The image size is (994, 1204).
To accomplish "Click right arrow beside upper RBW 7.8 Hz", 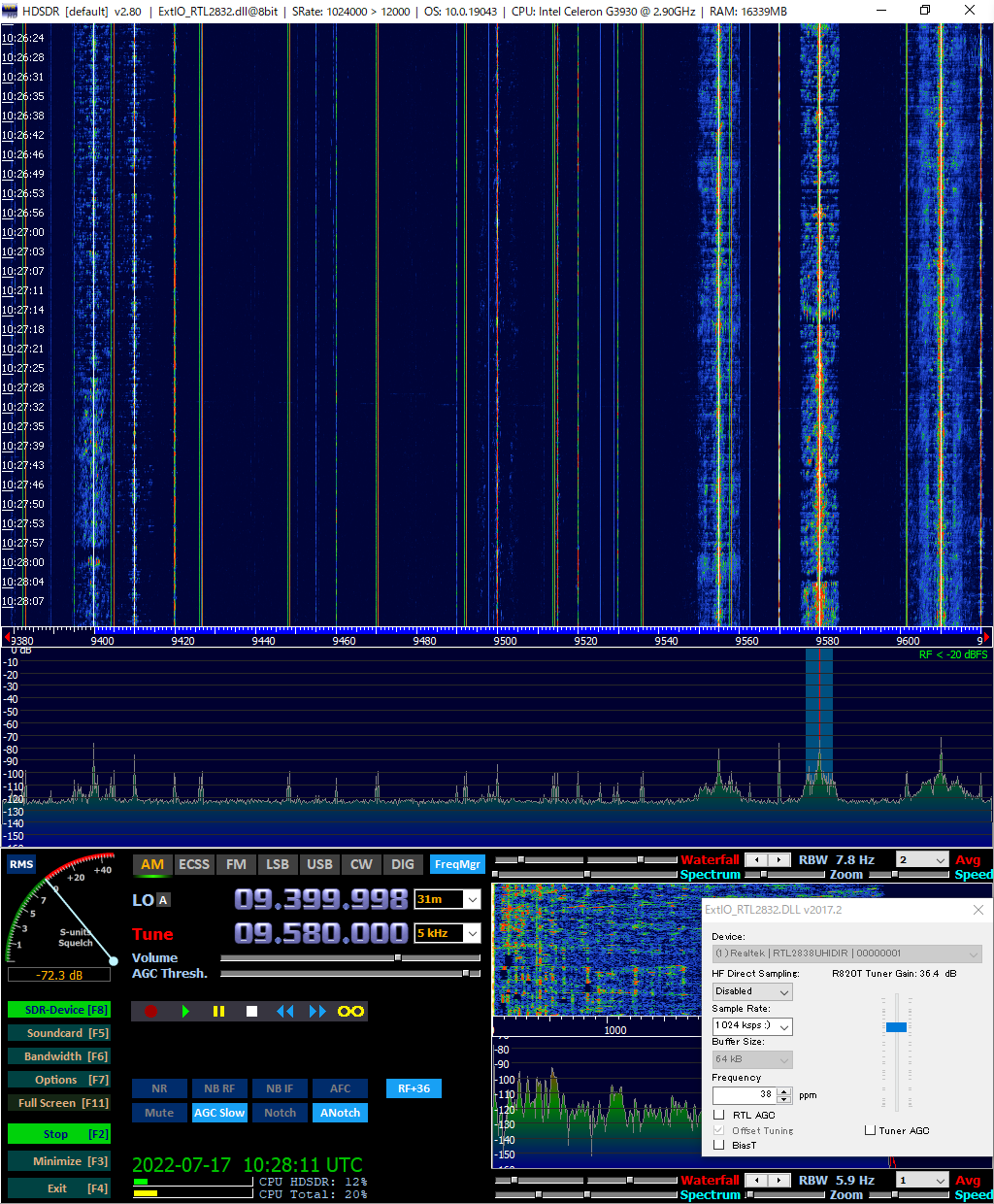I will tap(780, 859).
